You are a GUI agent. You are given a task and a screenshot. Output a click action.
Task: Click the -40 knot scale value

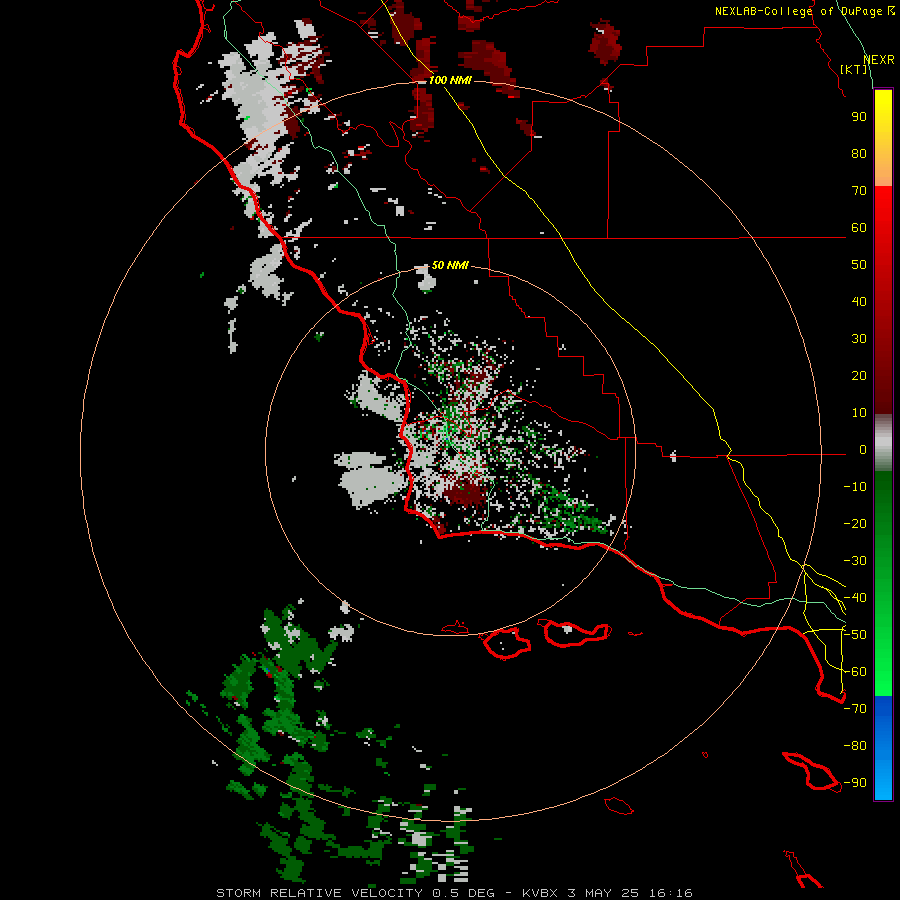pos(855,598)
